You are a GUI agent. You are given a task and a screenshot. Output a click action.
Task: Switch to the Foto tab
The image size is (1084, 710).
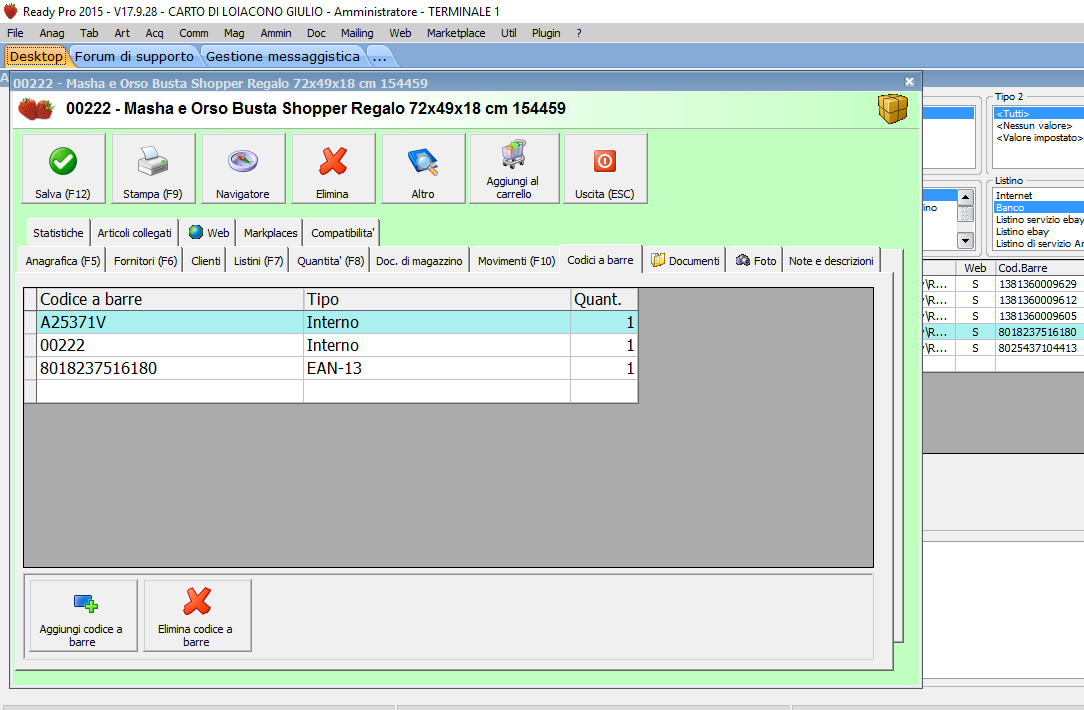point(756,261)
